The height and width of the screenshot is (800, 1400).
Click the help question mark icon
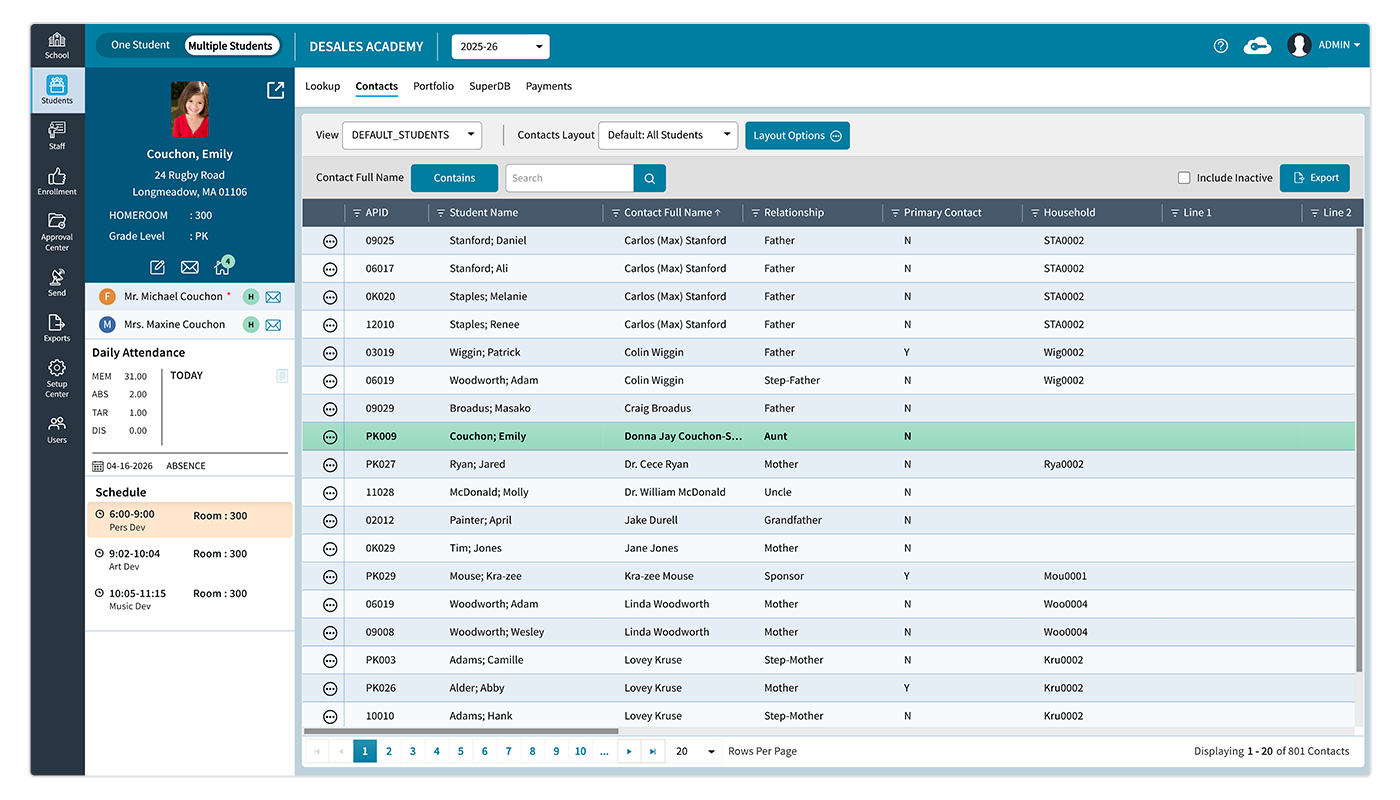click(1220, 46)
